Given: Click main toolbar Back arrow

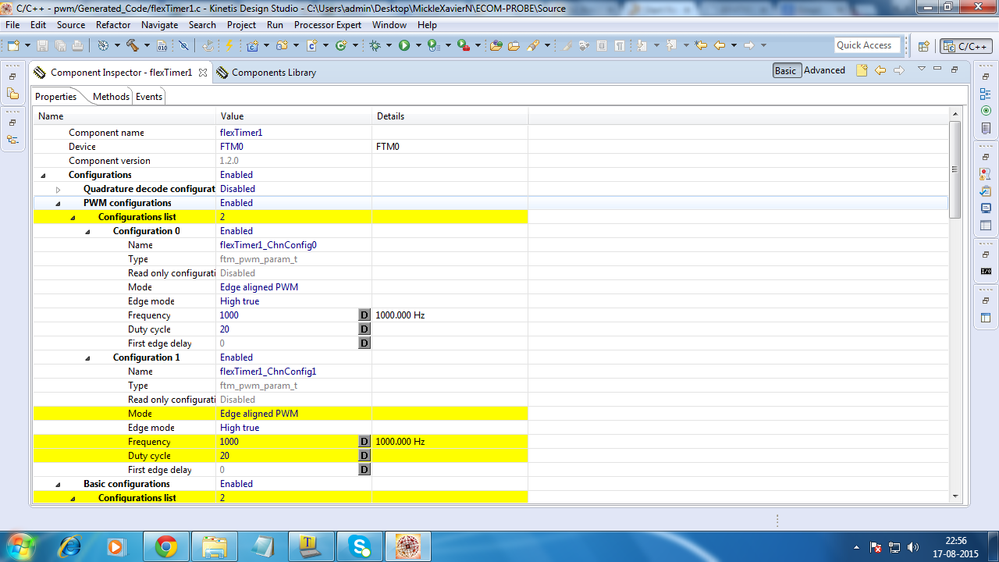Looking at the screenshot, I should [719, 45].
